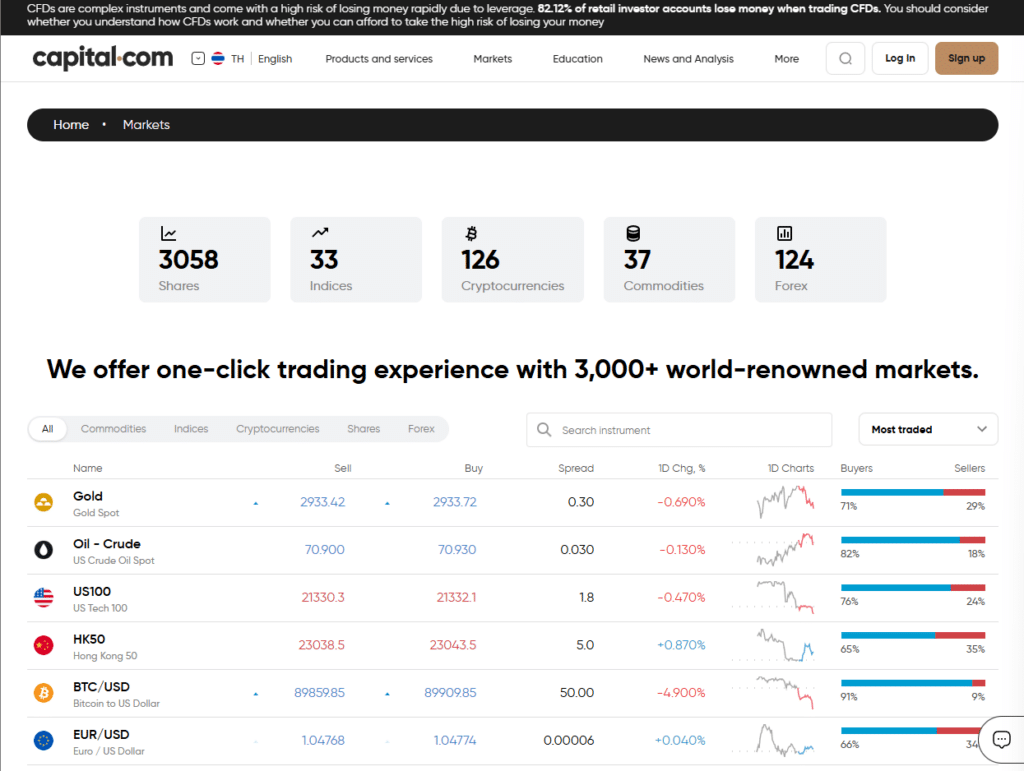Click the HK50 buyers/sellers sentiment bar
This screenshot has height=771, width=1024.
[x=913, y=635]
